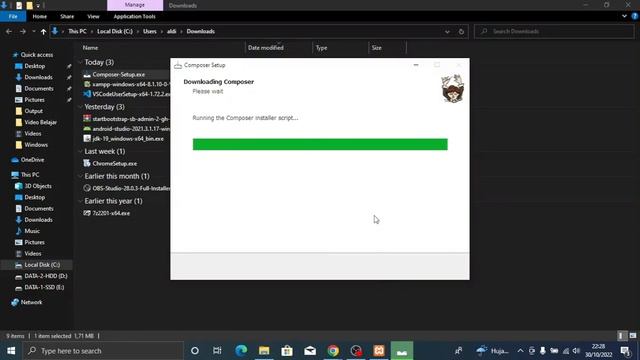Click the Composer Setup progress bar
Screen dimensions: 640x360
(x=320, y=144)
